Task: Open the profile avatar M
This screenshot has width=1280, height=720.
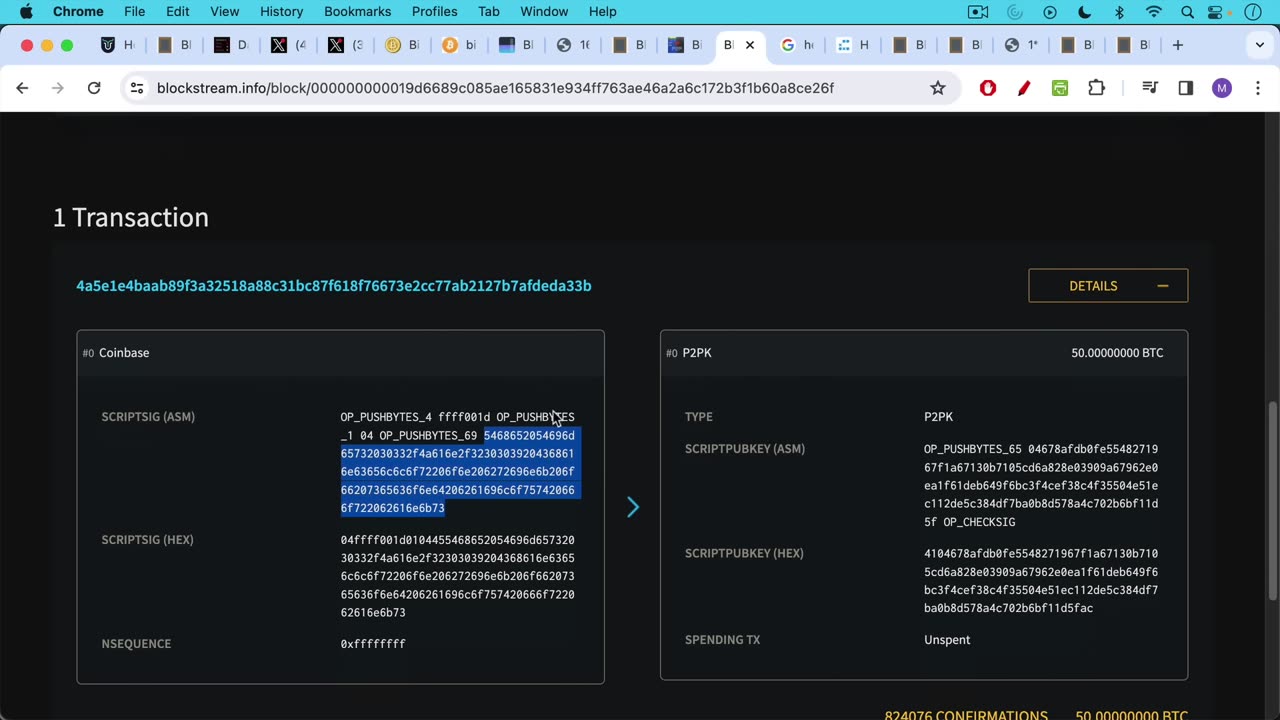Action: (1222, 88)
